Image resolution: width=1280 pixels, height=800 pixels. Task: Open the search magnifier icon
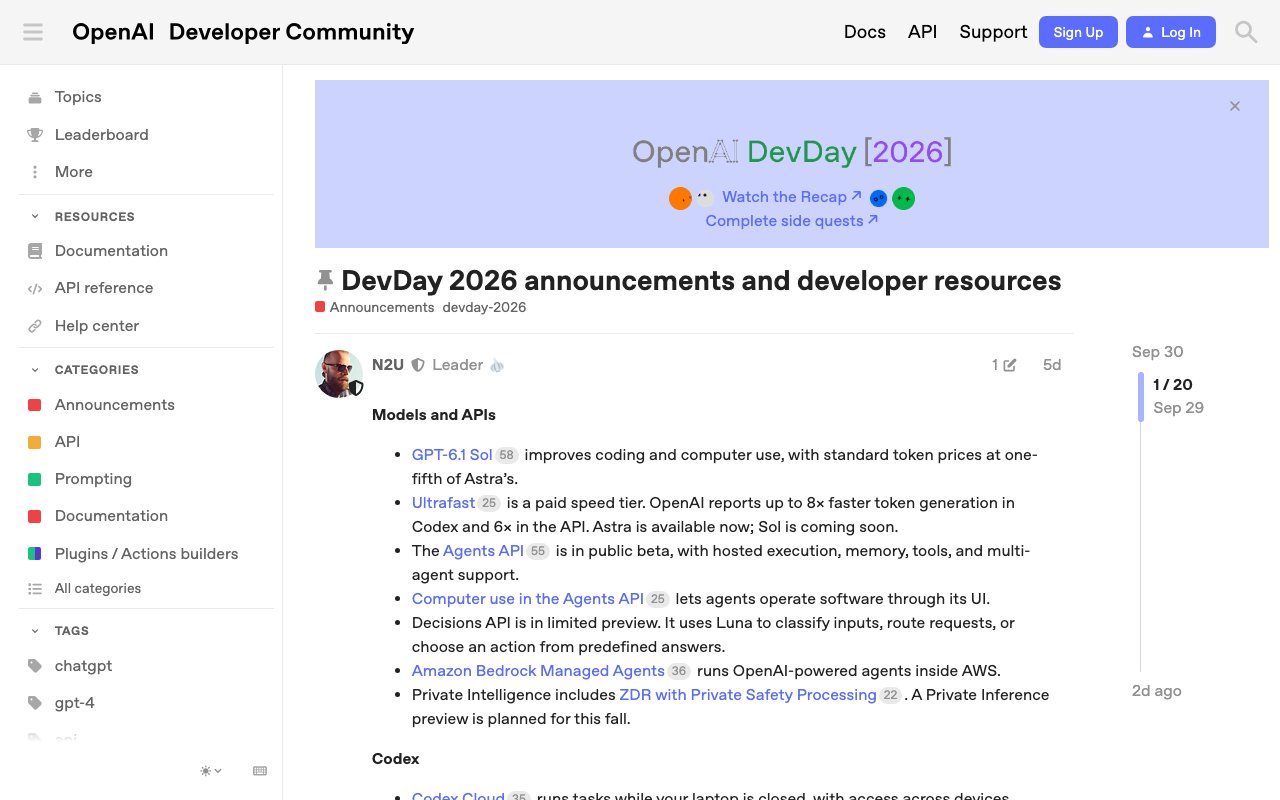click(x=1246, y=32)
